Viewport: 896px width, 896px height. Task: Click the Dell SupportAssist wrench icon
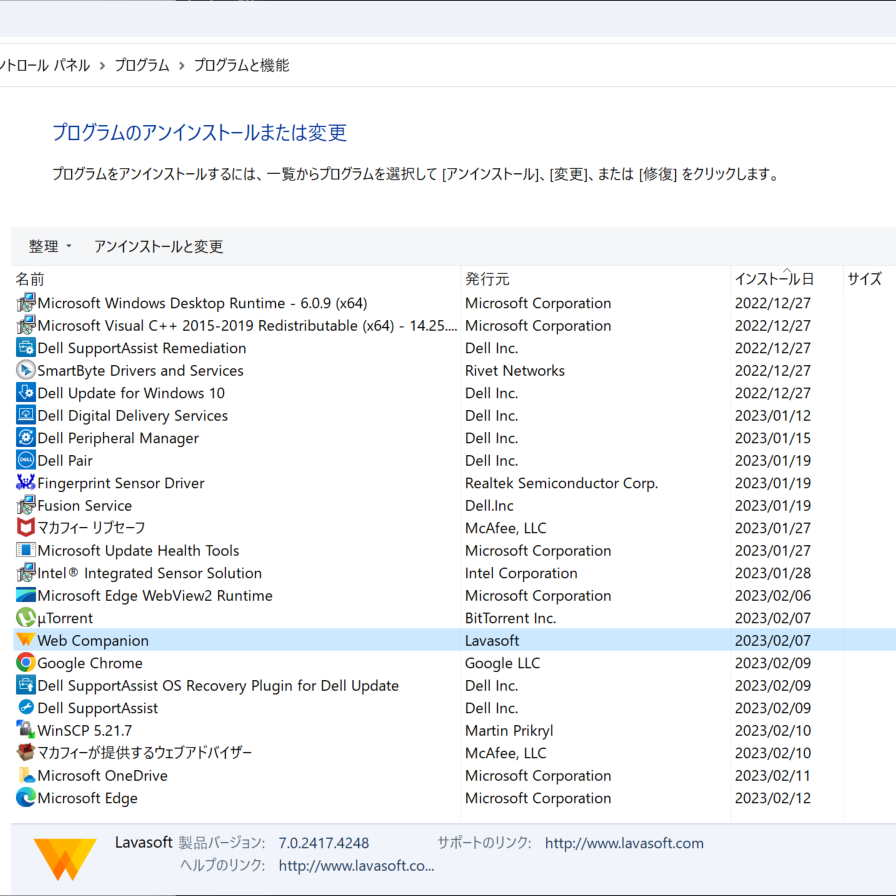point(26,707)
